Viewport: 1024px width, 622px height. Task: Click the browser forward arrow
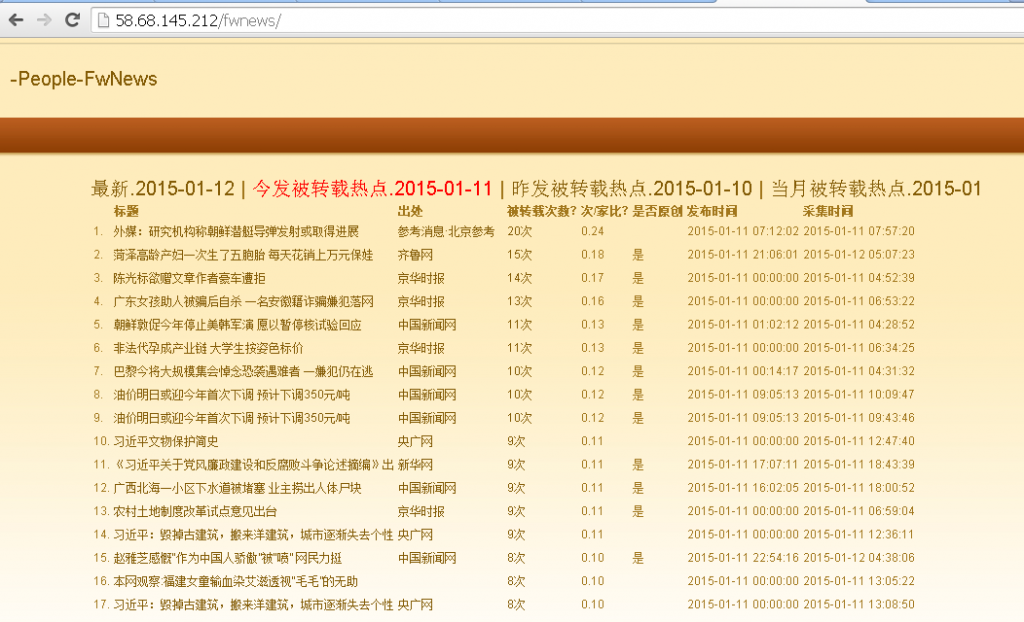pyautogui.click(x=44, y=20)
